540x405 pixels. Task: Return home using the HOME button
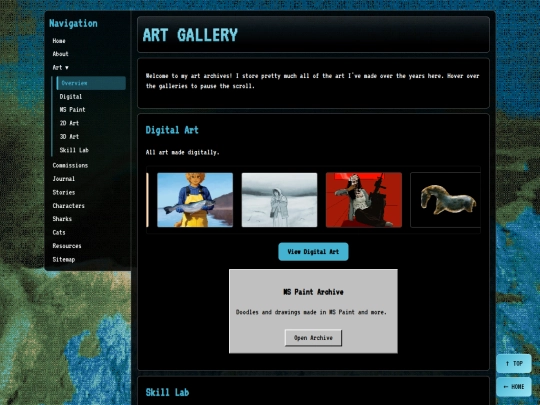coord(514,386)
